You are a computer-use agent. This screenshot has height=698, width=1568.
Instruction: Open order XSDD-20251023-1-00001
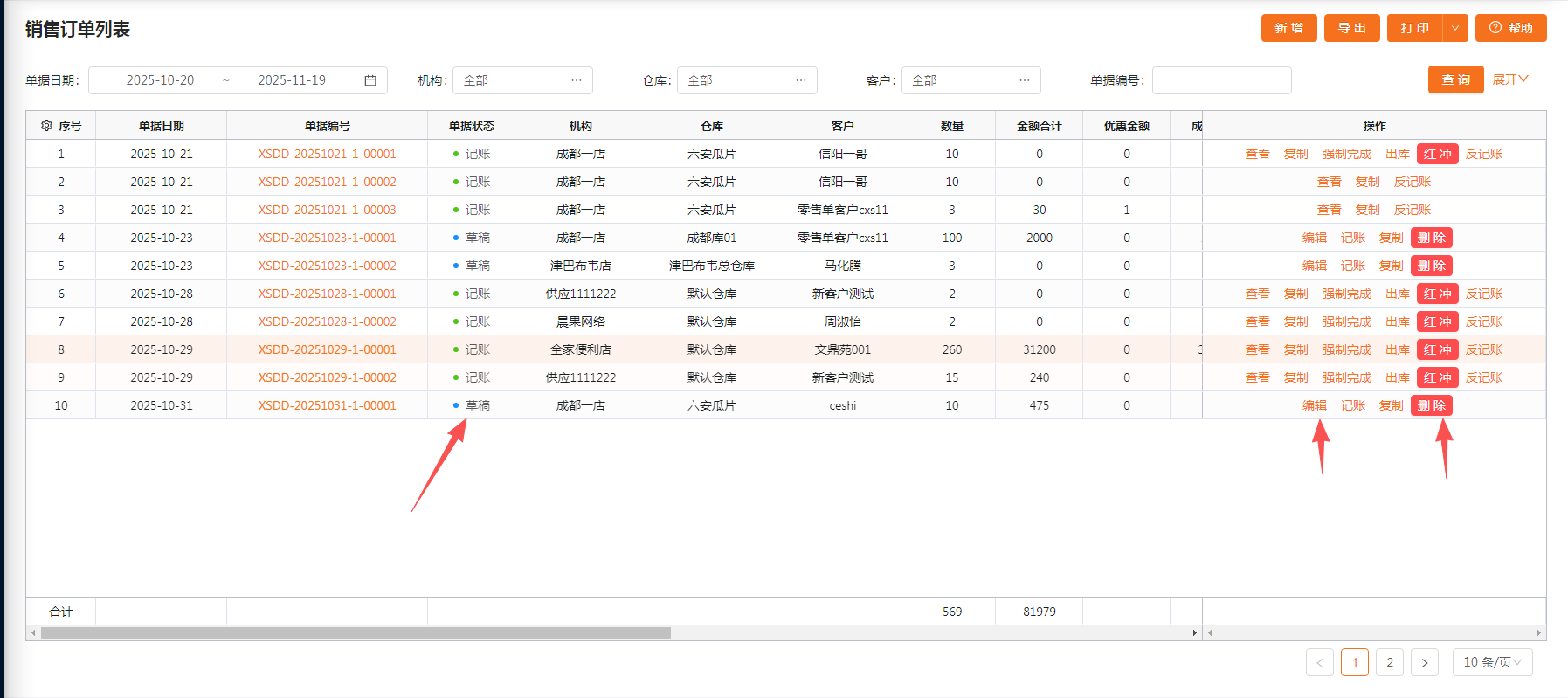[328, 238]
